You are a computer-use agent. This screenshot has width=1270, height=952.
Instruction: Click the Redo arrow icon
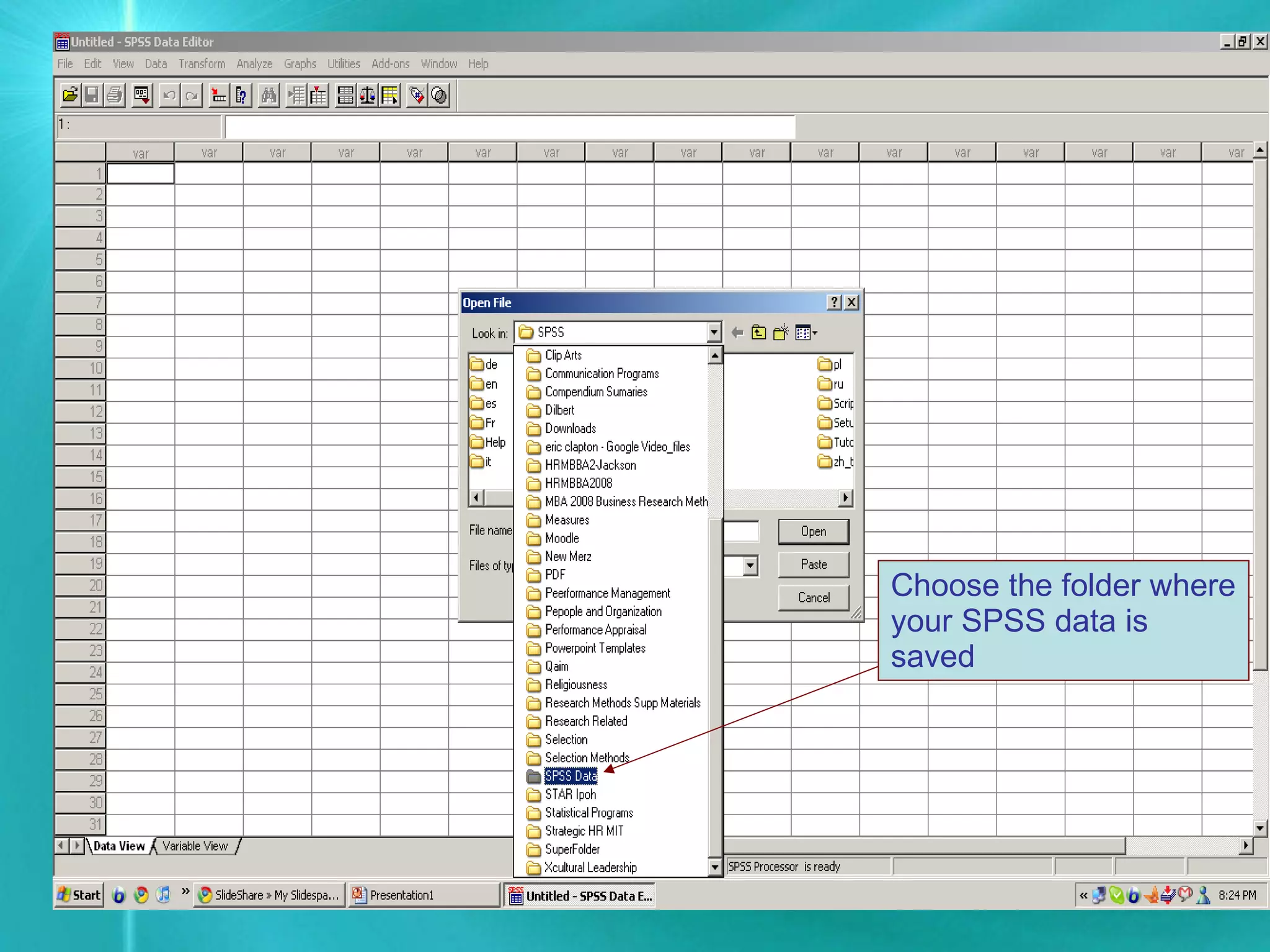coord(192,95)
